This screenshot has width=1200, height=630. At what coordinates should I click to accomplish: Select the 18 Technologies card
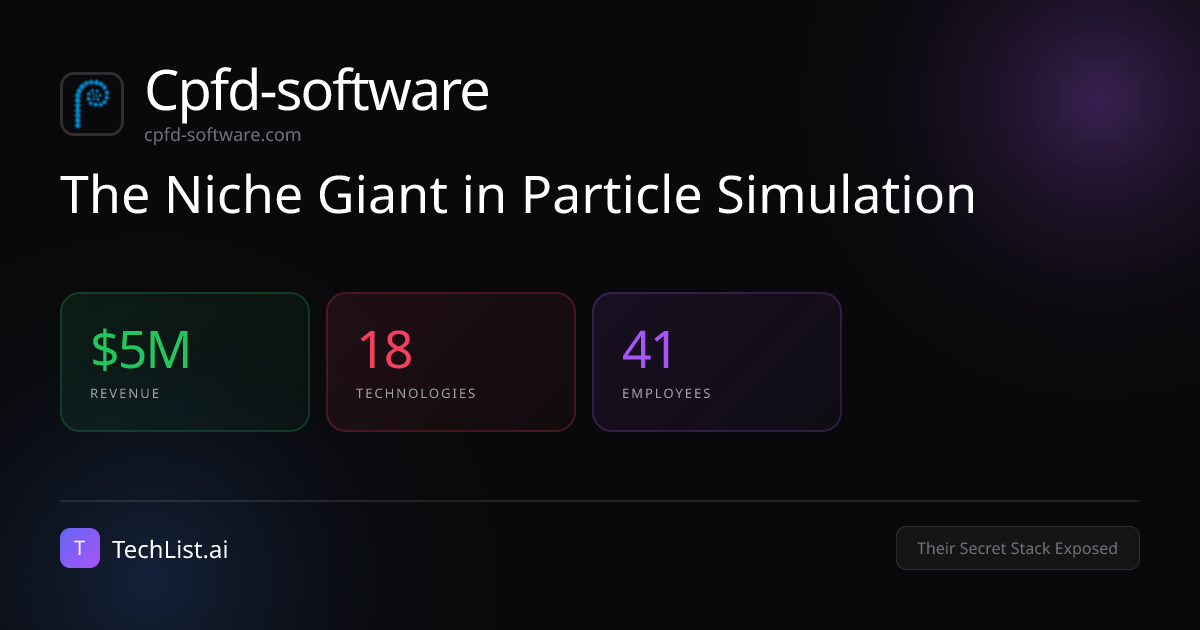point(451,362)
